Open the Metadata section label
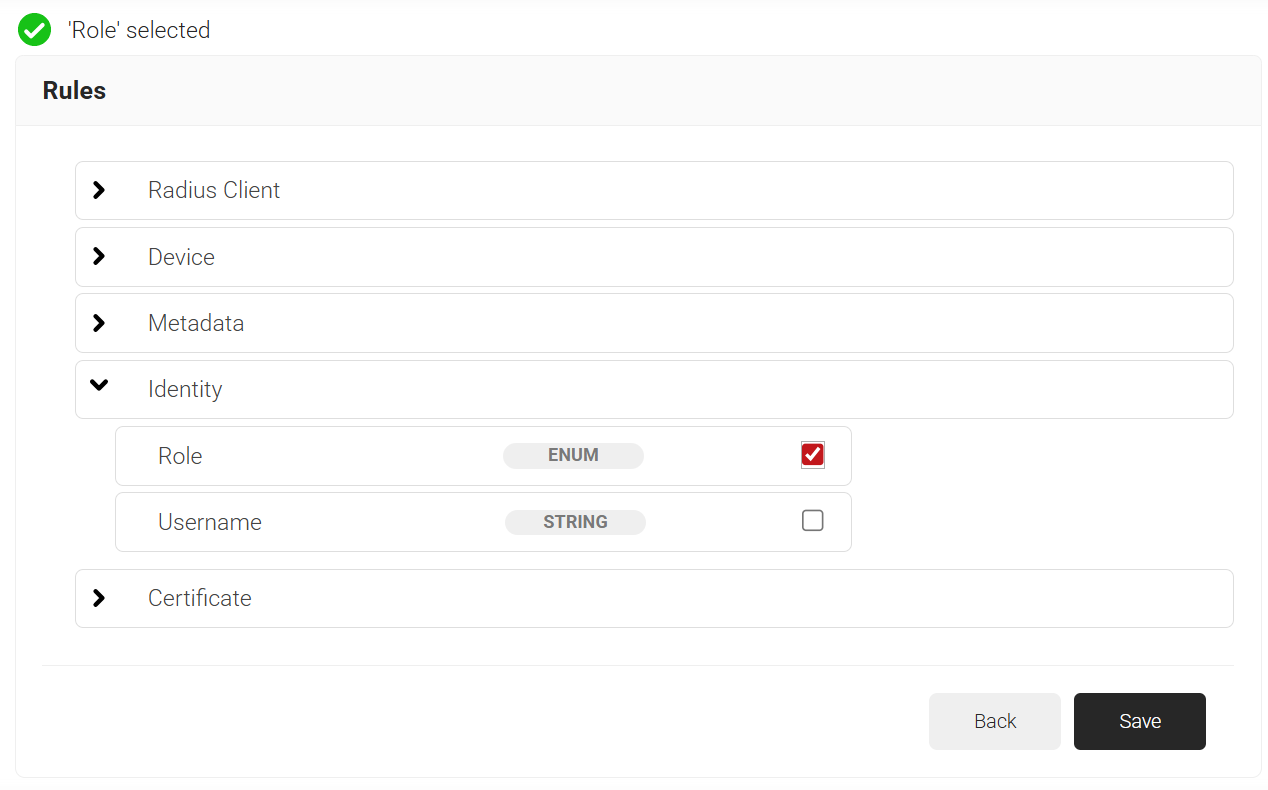Screen dimensions: 1268x790 point(196,323)
